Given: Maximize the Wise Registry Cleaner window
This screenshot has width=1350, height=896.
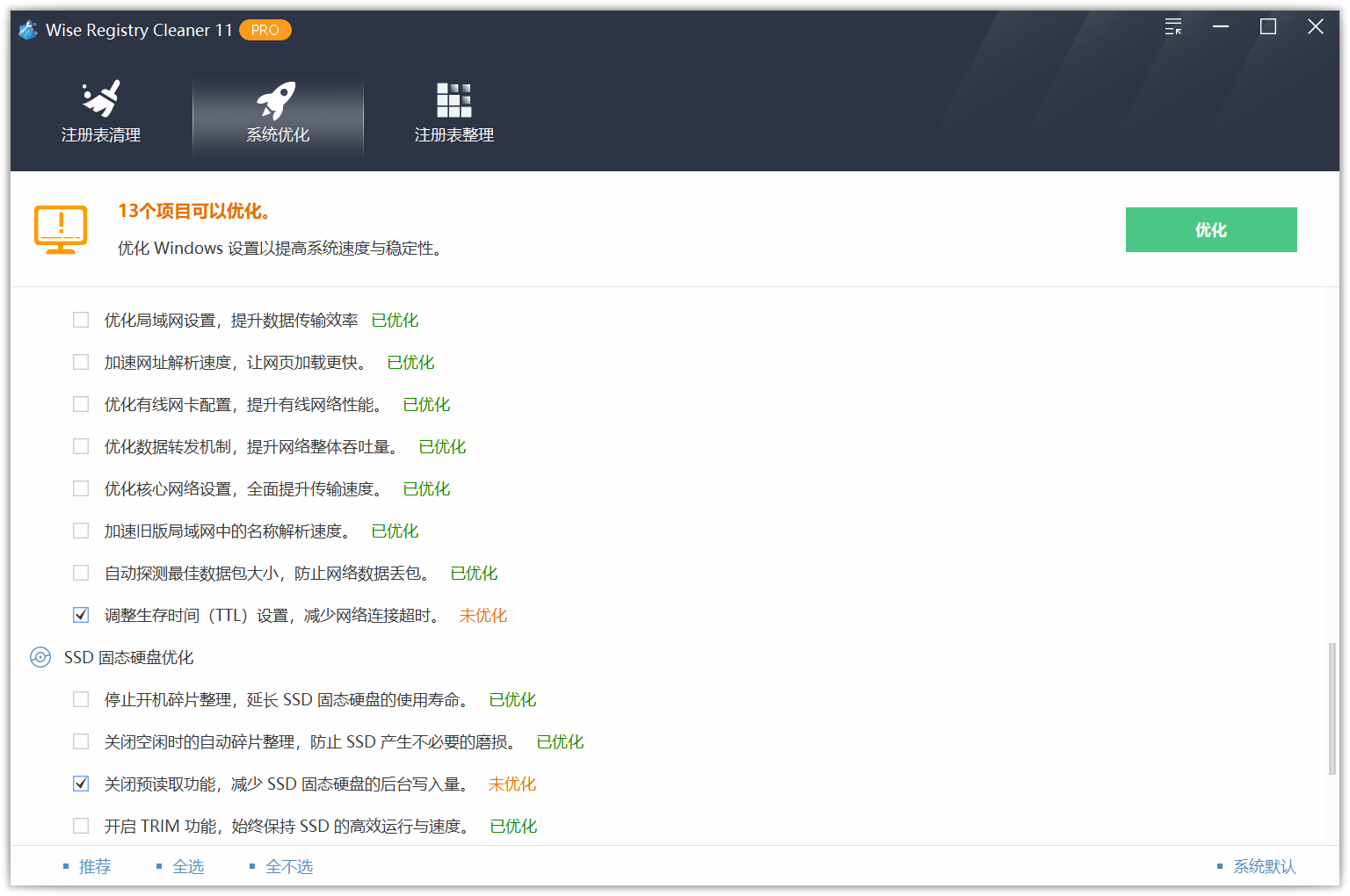Looking at the screenshot, I should pyautogui.click(x=1268, y=27).
